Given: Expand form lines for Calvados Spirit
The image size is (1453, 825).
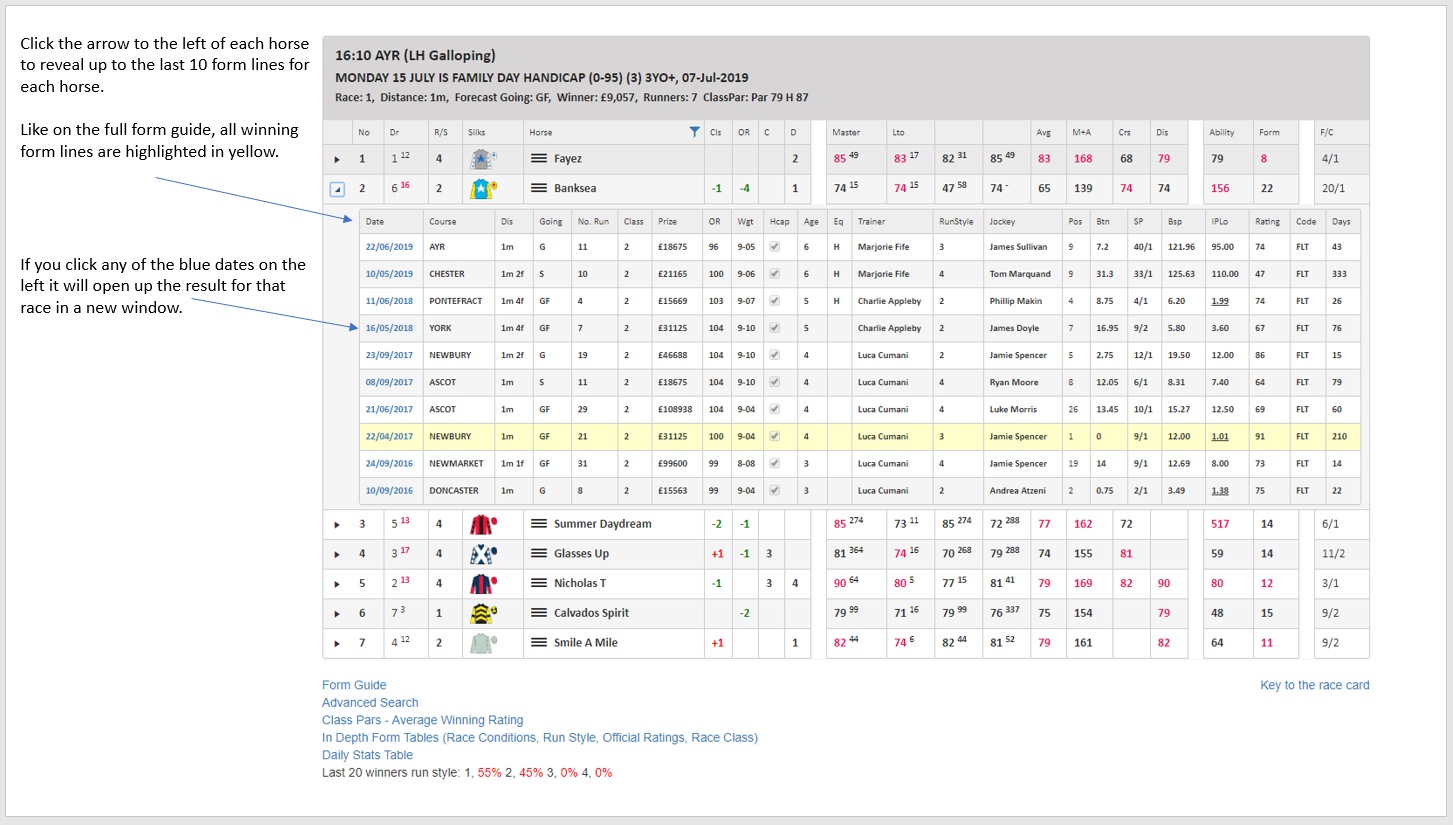Looking at the screenshot, I should click(337, 613).
